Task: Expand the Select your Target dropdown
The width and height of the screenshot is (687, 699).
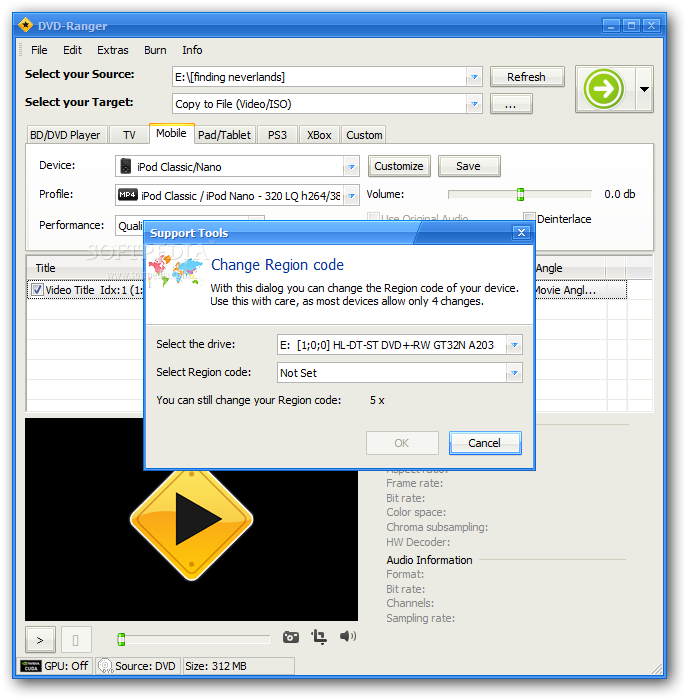Action: click(474, 104)
